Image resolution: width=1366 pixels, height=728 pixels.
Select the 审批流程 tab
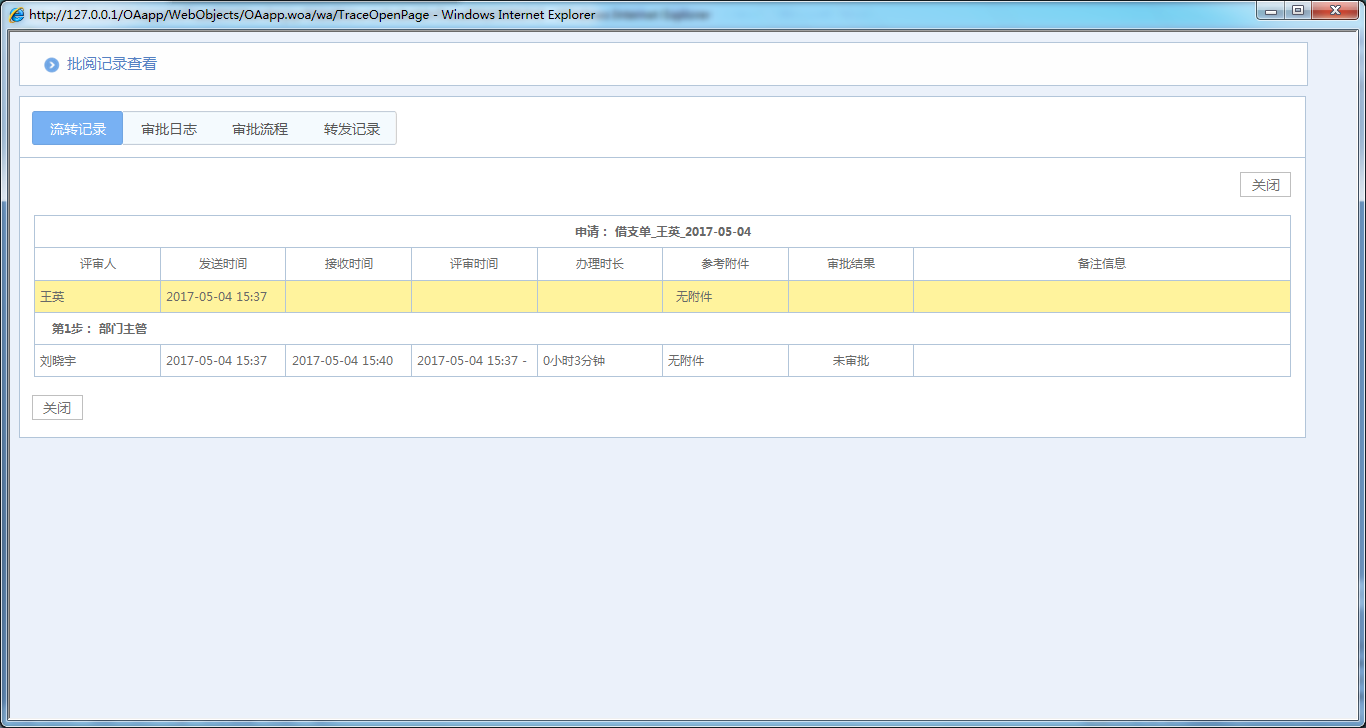260,129
